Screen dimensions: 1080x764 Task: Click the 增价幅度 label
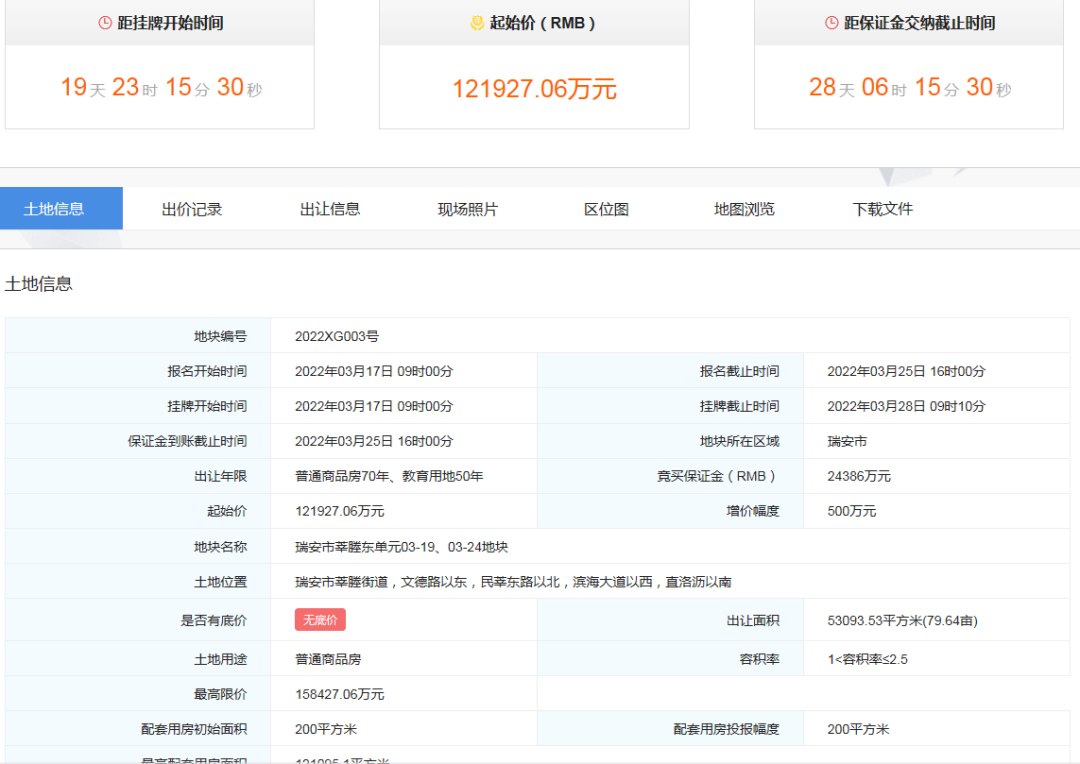coord(753,511)
